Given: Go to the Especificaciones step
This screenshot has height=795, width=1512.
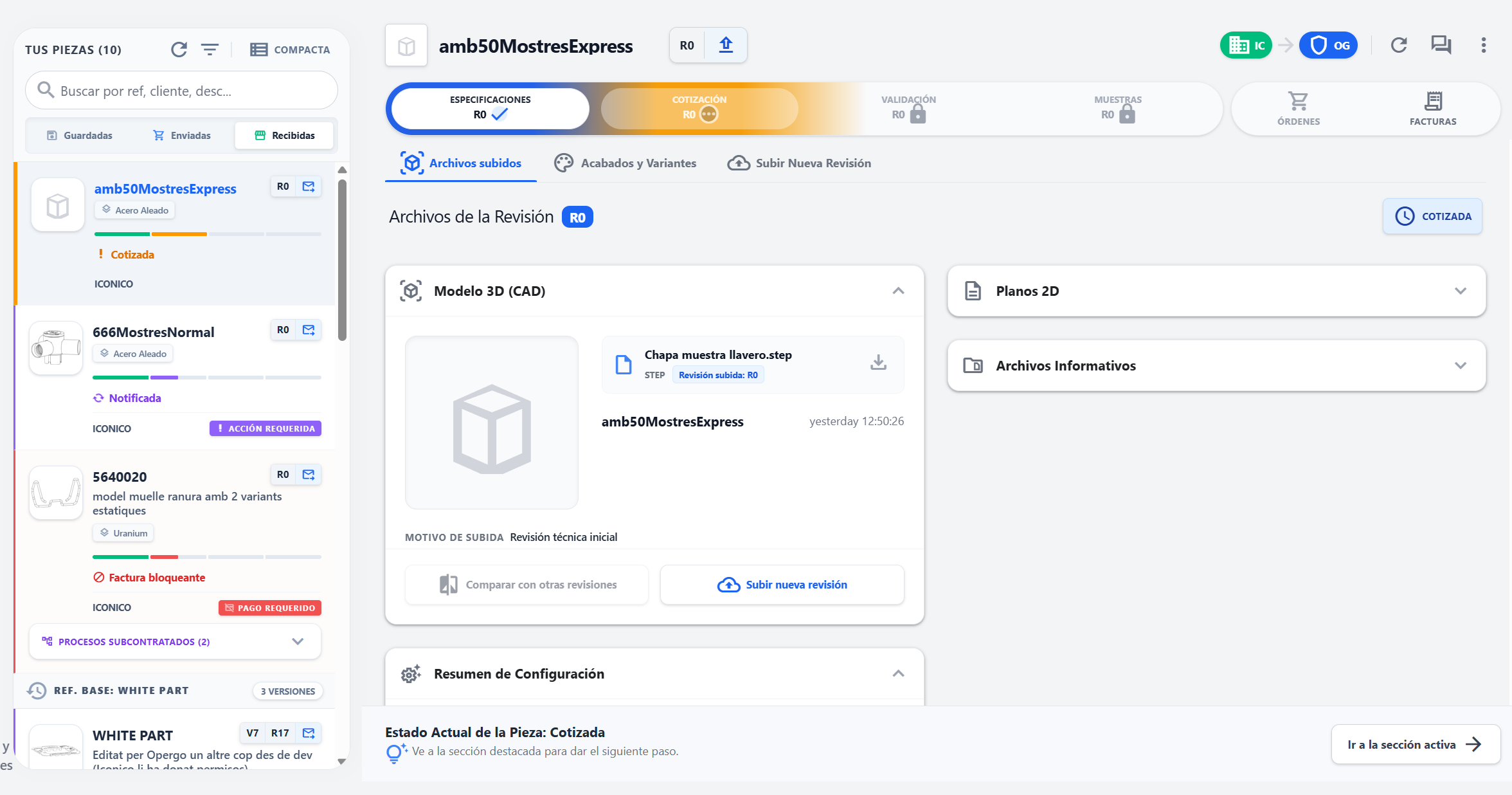Looking at the screenshot, I should (491, 108).
